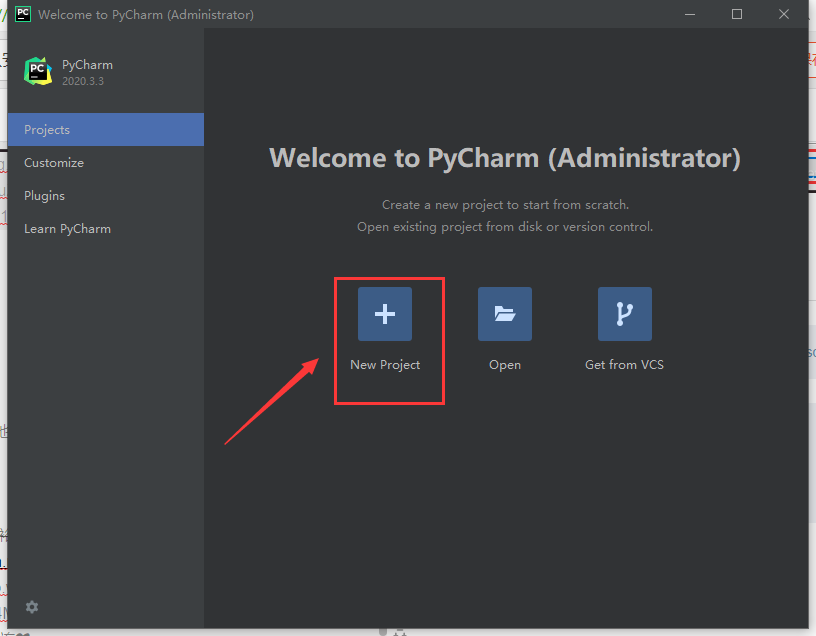Select the Projects tab
This screenshot has height=636, width=816.
click(x=106, y=130)
